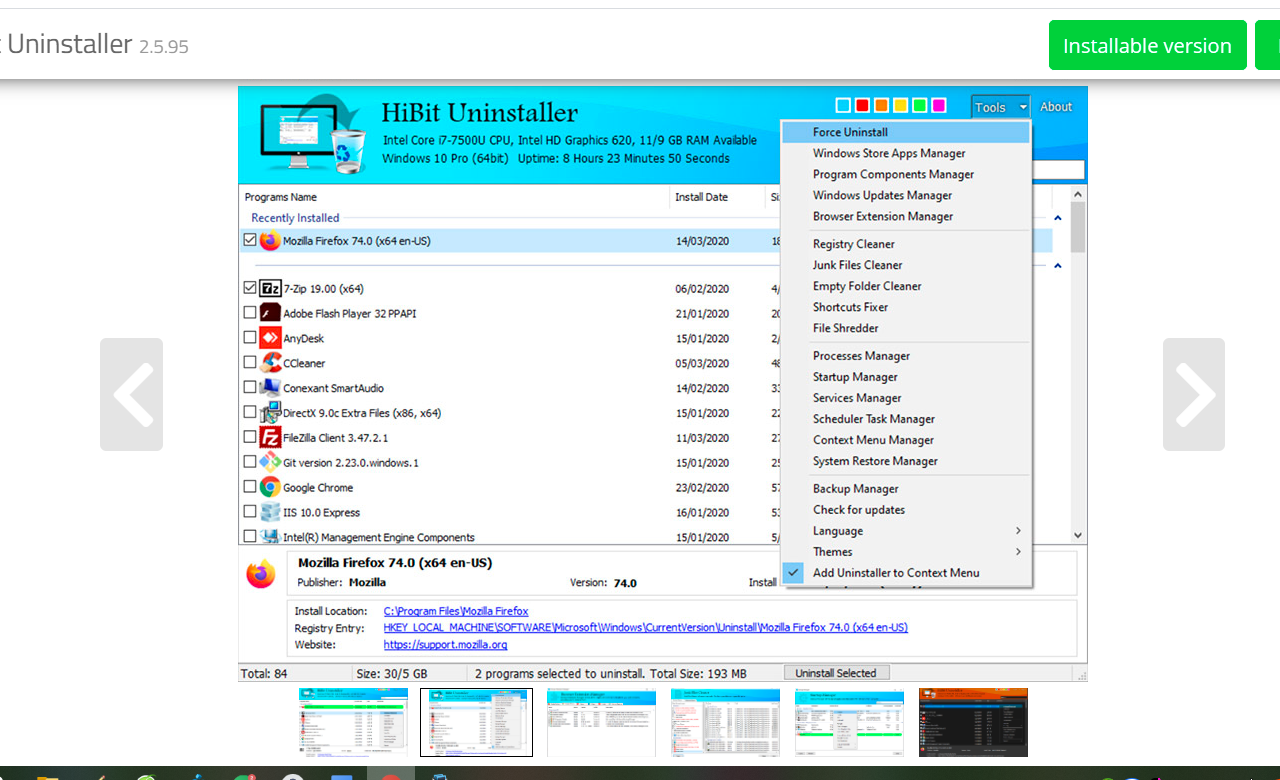The image size is (1280, 780).
Task: Uncheck the Mozilla Firefox 74.0 checkbox
Action: 249,240
